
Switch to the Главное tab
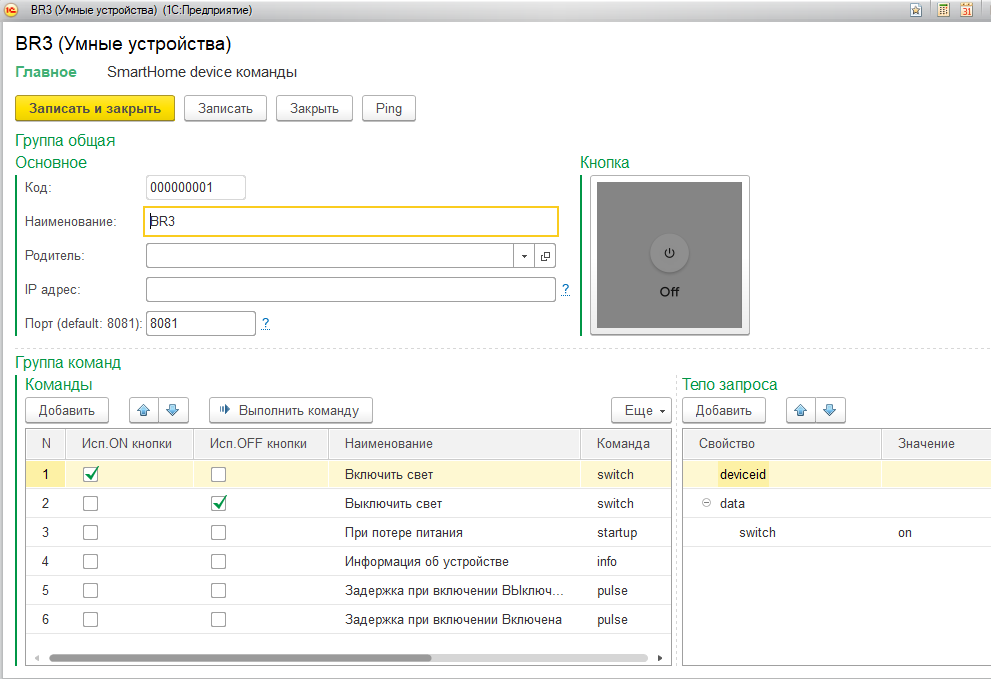(x=45, y=72)
